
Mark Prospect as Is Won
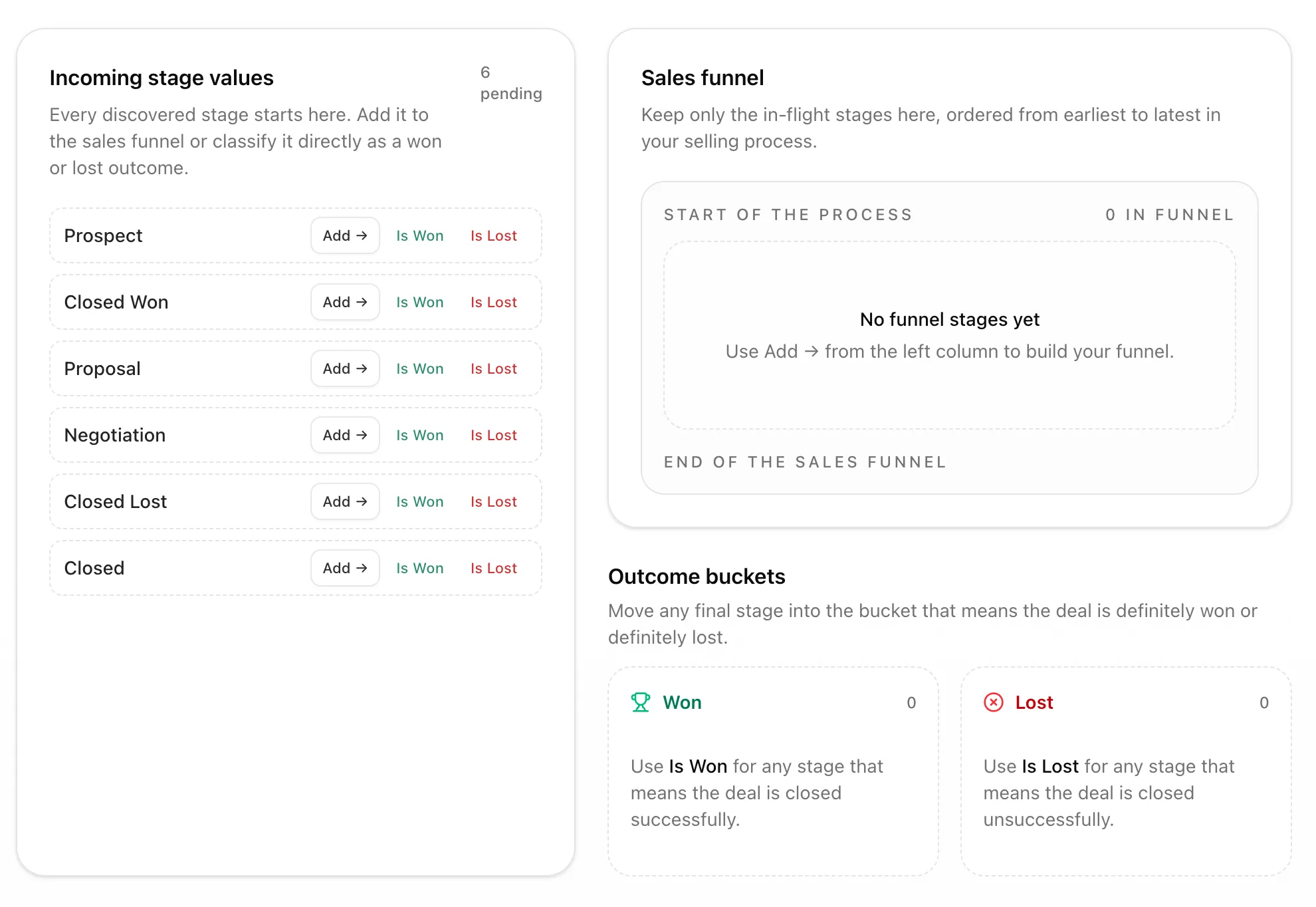(420, 235)
